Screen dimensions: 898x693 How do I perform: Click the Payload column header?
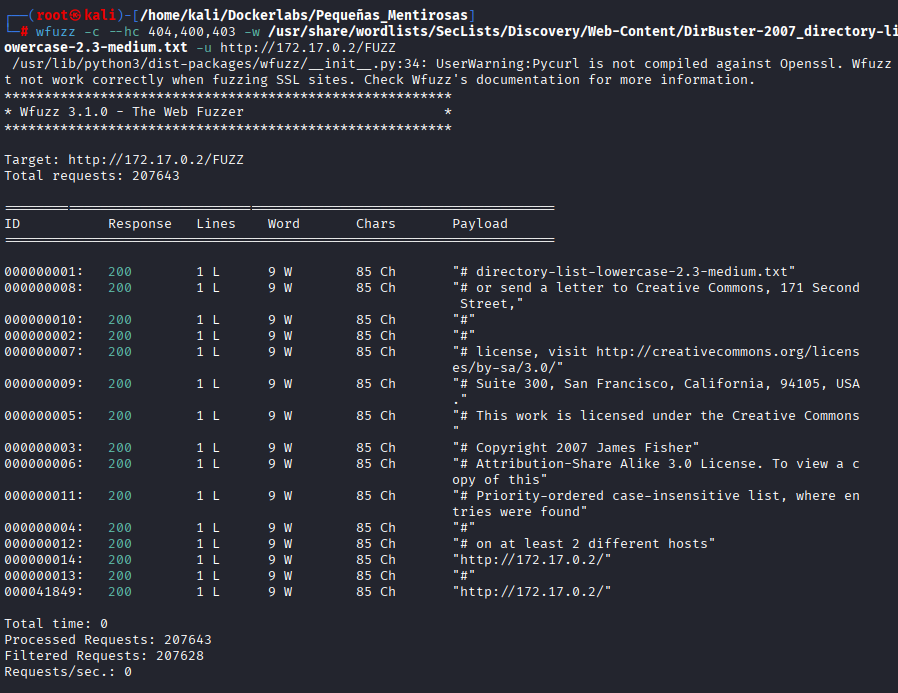480,224
